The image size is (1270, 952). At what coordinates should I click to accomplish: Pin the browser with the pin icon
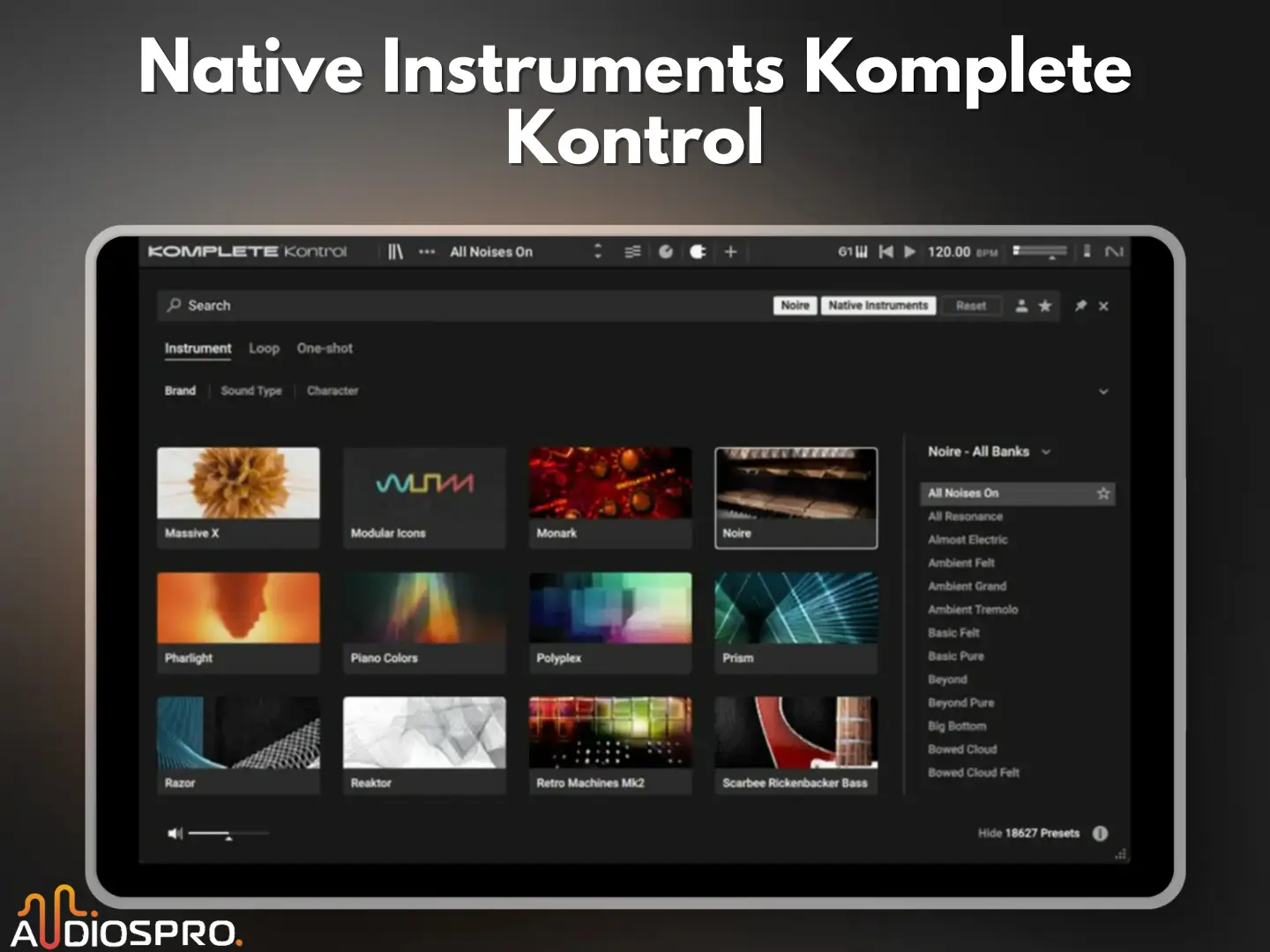(x=1080, y=306)
